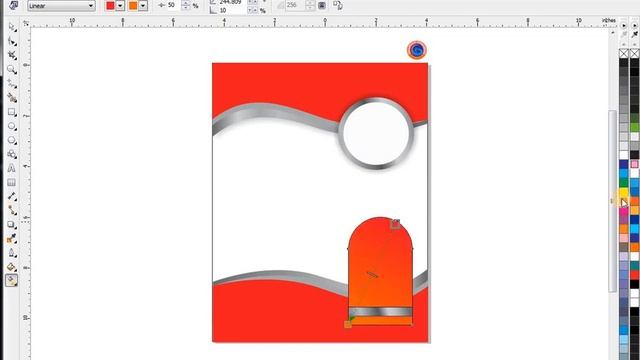The height and width of the screenshot is (360, 640).
Task: Click the vertical scrollbar thumb
Action: [x=613, y=201]
